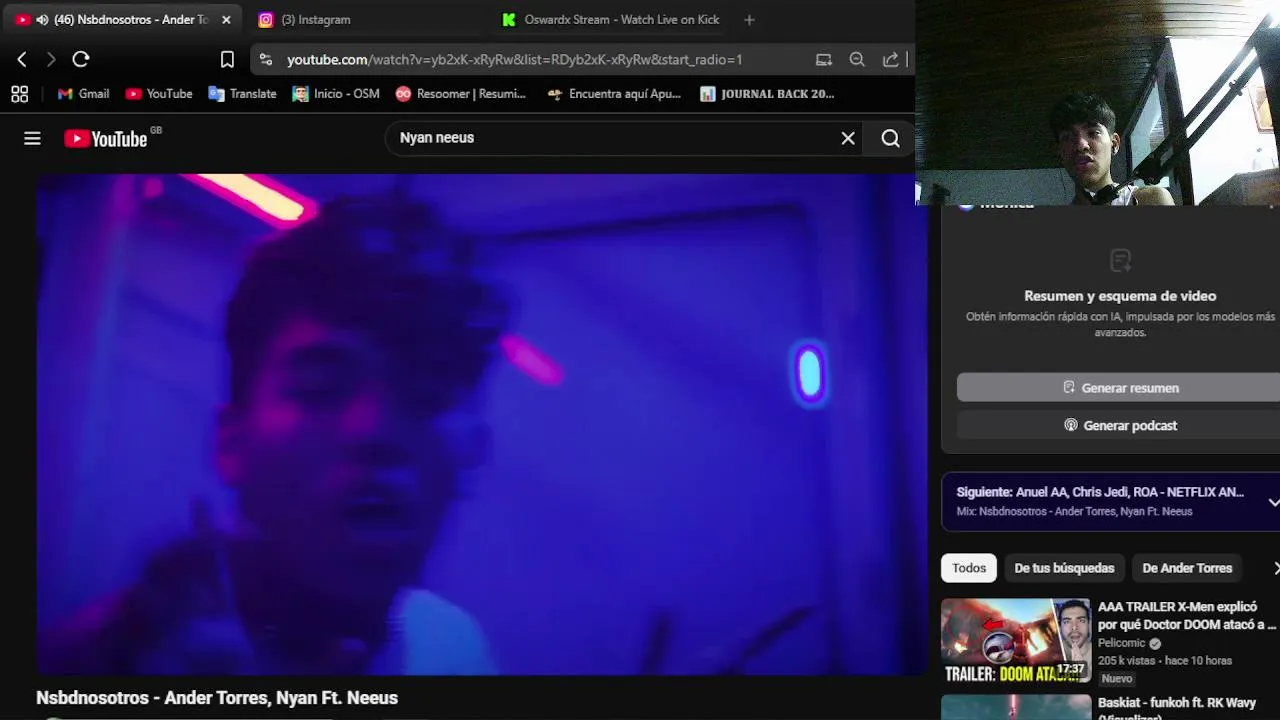The height and width of the screenshot is (720, 1280).
Task: Open the Resoomer bookmark
Action: pyautogui.click(x=460, y=94)
